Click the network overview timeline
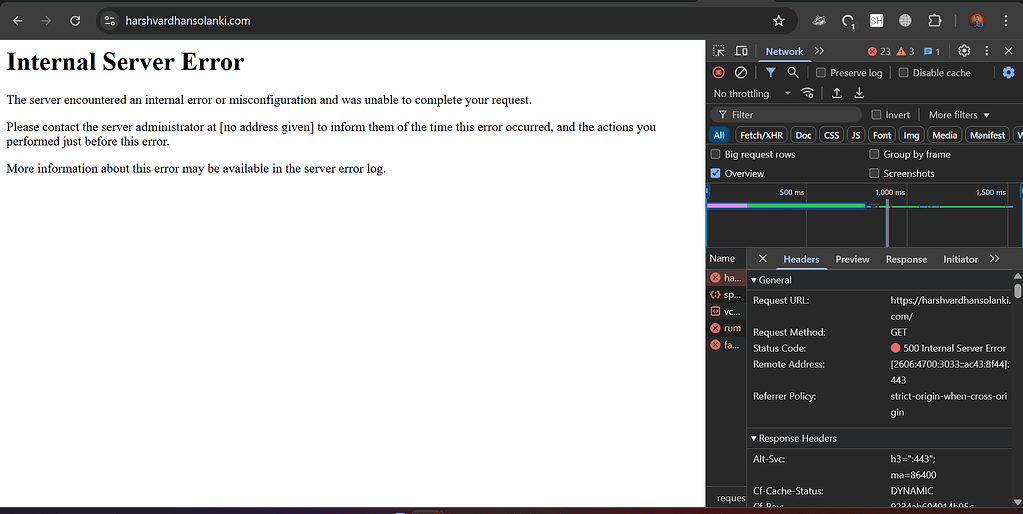 point(864,215)
